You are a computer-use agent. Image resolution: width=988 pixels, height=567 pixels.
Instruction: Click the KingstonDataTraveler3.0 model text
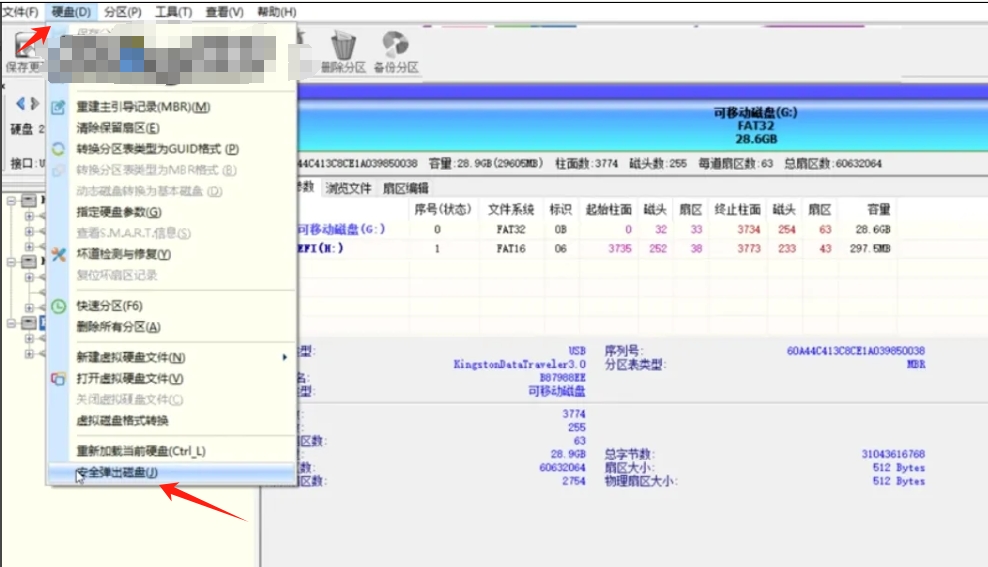(x=519, y=364)
